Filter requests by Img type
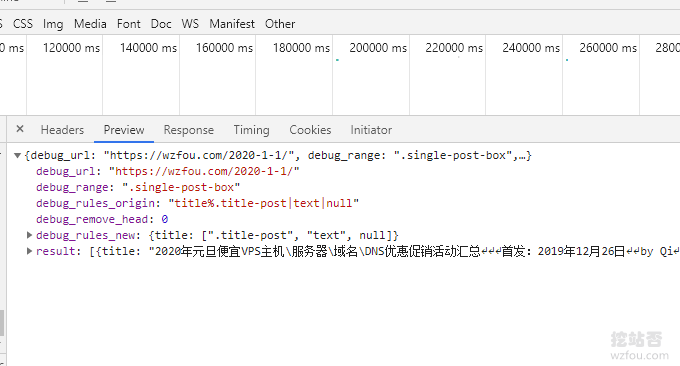The image size is (680, 366). pyautogui.click(x=53, y=24)
